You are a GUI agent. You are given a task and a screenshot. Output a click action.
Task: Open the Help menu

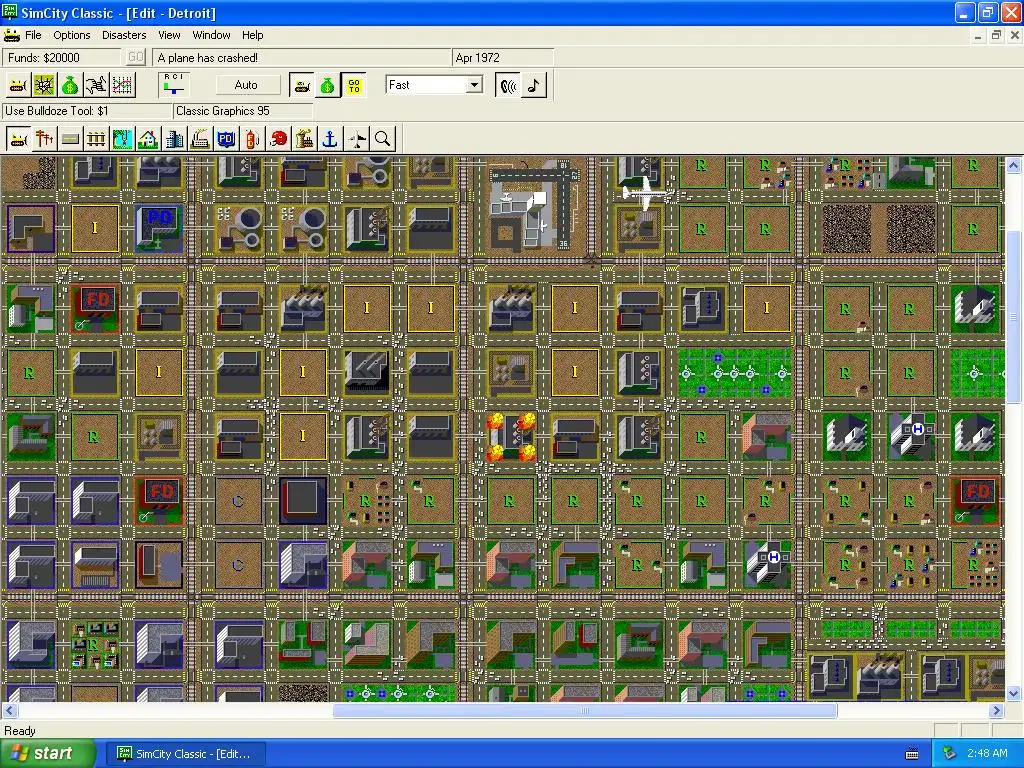[x=253, y=35]
